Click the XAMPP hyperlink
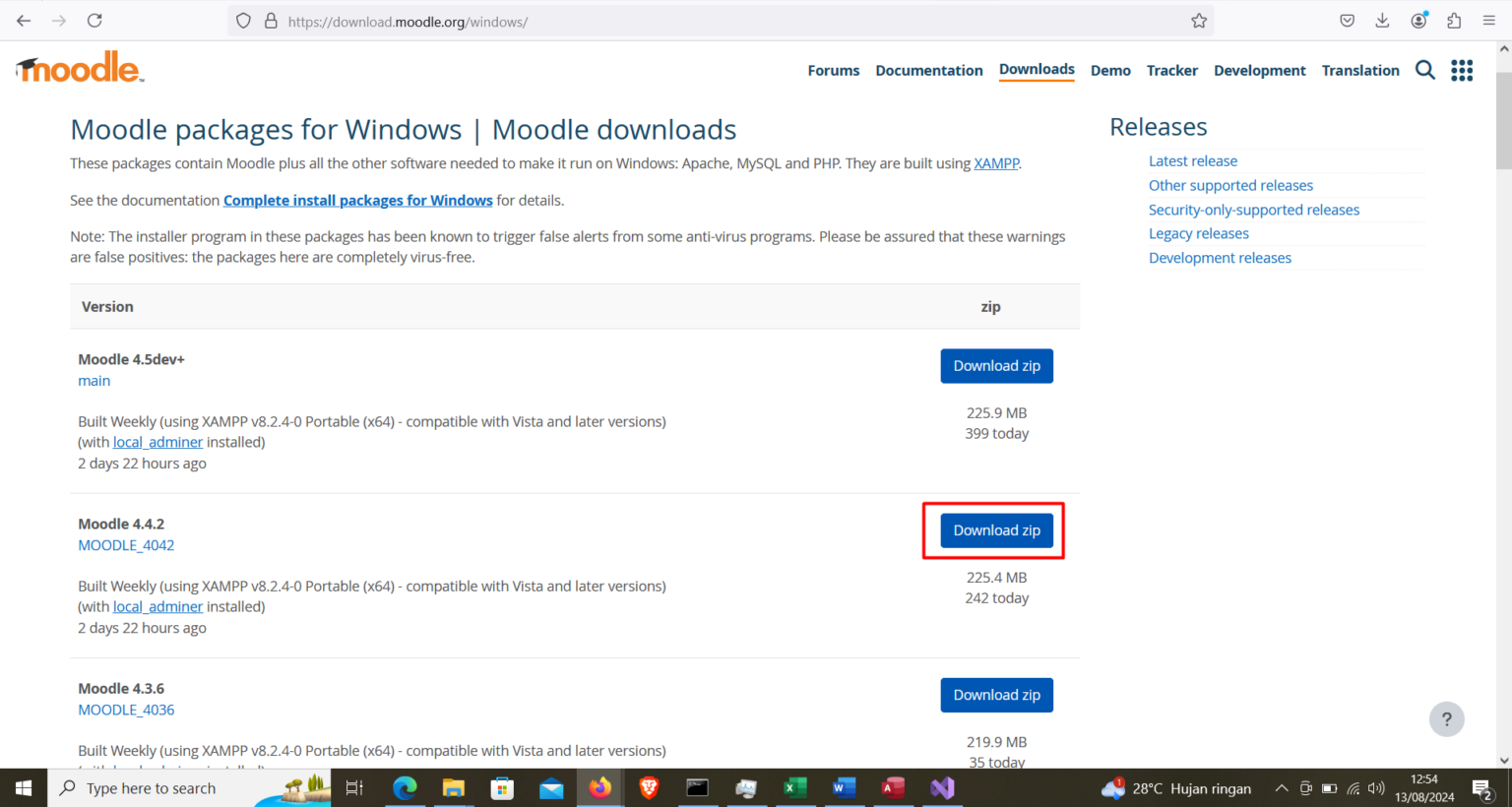Image resolution: width=1512 pixels, height=807 pixels. pos(996,163)
